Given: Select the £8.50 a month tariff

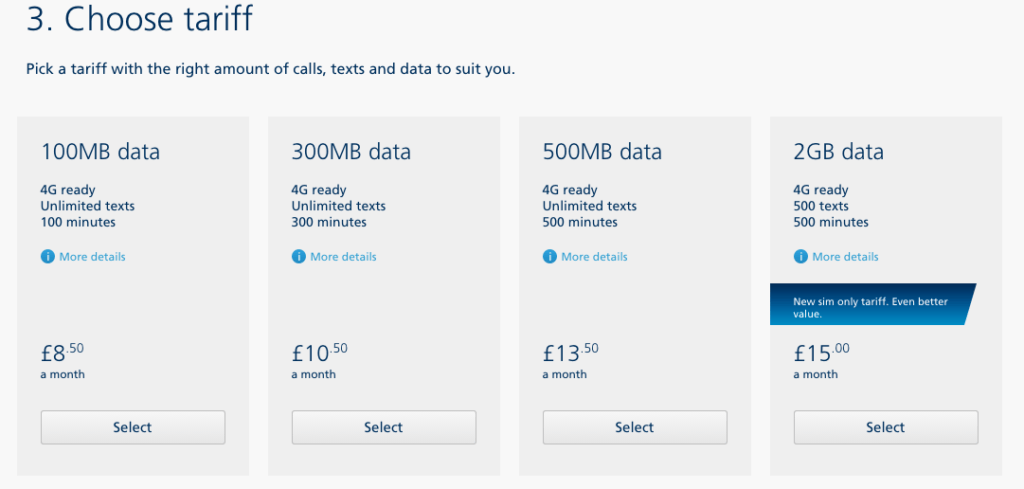Looking at the screenshot, I should (x=133, y=427).
